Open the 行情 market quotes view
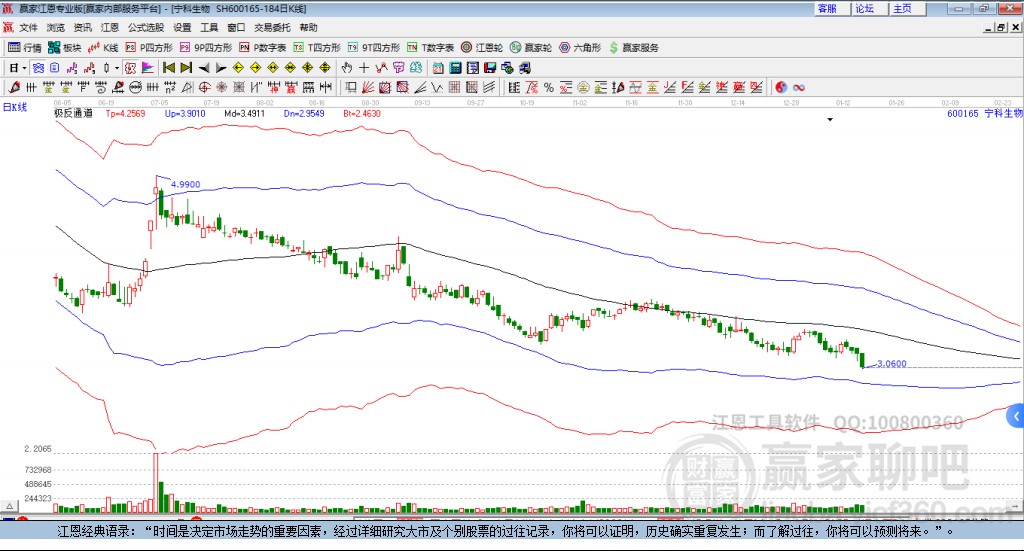Screen dimensions: 1024x551 pyautogui.click(x=25, y=48)
